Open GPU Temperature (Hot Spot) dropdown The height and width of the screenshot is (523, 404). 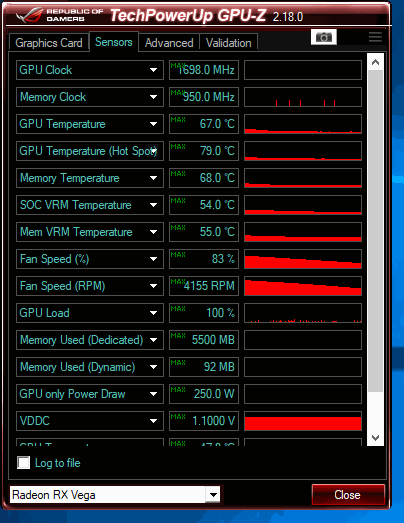153,151
